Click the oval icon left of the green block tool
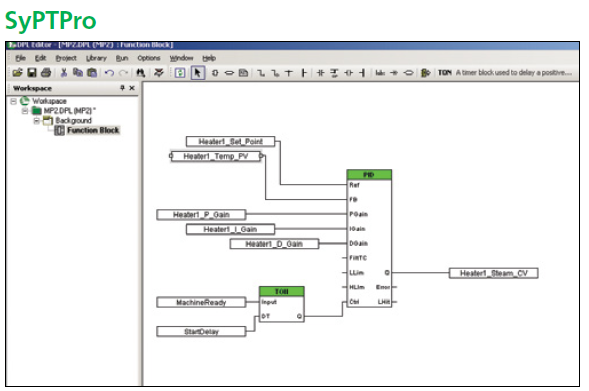 [408, 73]
